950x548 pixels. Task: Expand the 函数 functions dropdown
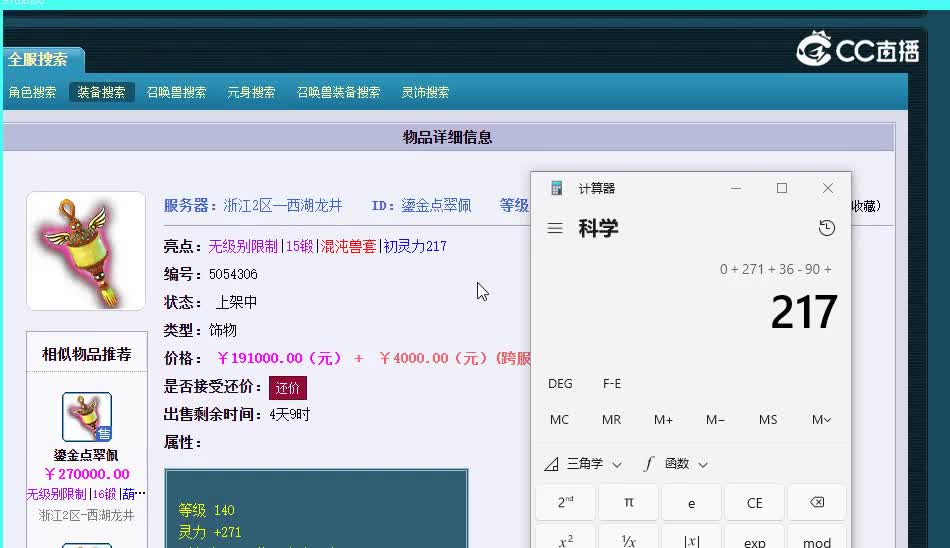click(x=676, y=464)
